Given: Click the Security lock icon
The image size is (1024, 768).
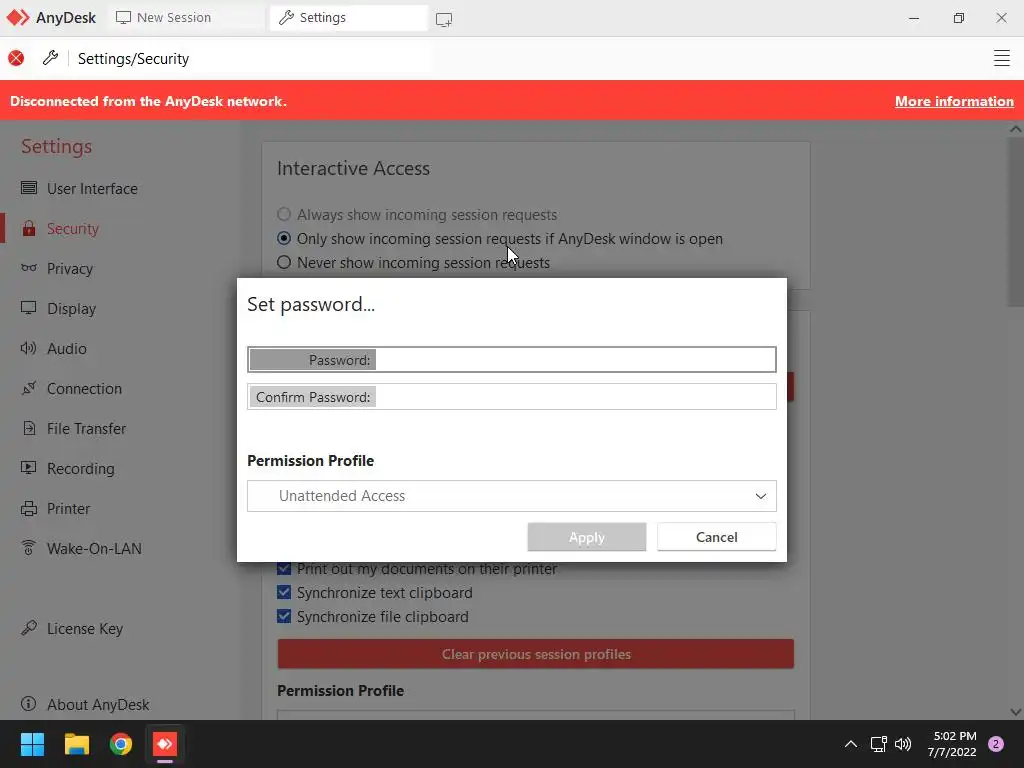Looking at the screenshot, I should [29, 228].
